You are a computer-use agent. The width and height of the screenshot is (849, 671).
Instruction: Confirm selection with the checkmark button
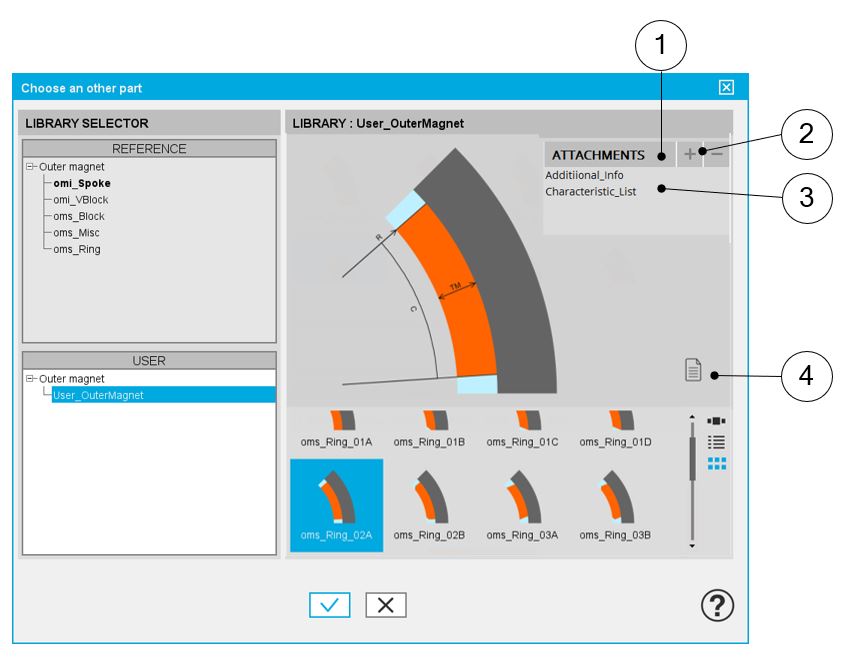tap(329, 605)
